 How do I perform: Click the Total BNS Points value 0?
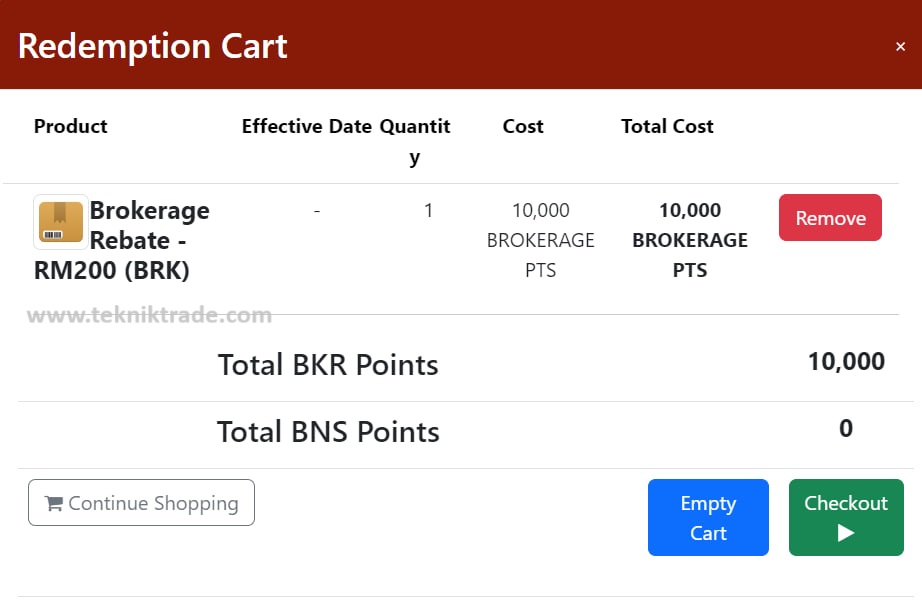point(846,428)
